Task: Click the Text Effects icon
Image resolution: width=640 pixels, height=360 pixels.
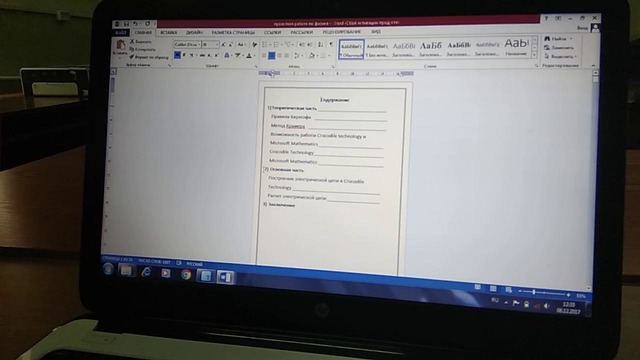Action: pos(227,55)
